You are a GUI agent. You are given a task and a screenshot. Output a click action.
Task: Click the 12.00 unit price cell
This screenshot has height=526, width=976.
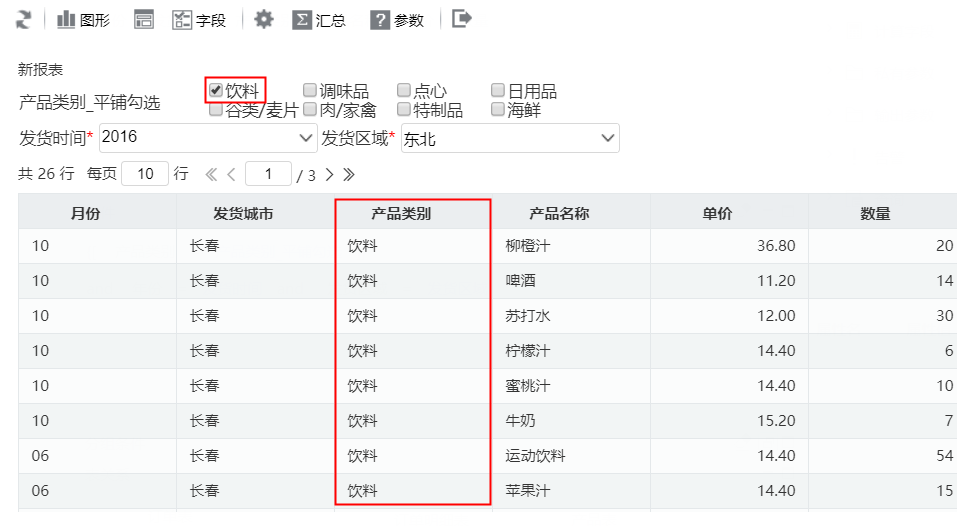730,316
